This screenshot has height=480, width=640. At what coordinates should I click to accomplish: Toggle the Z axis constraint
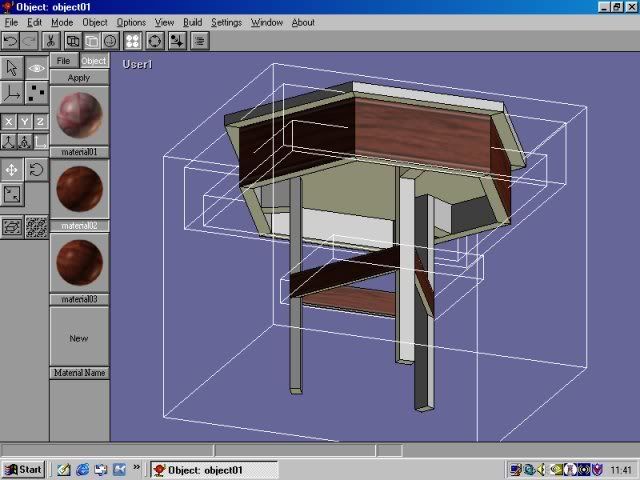pyautogui.click(x=40, y=121)
